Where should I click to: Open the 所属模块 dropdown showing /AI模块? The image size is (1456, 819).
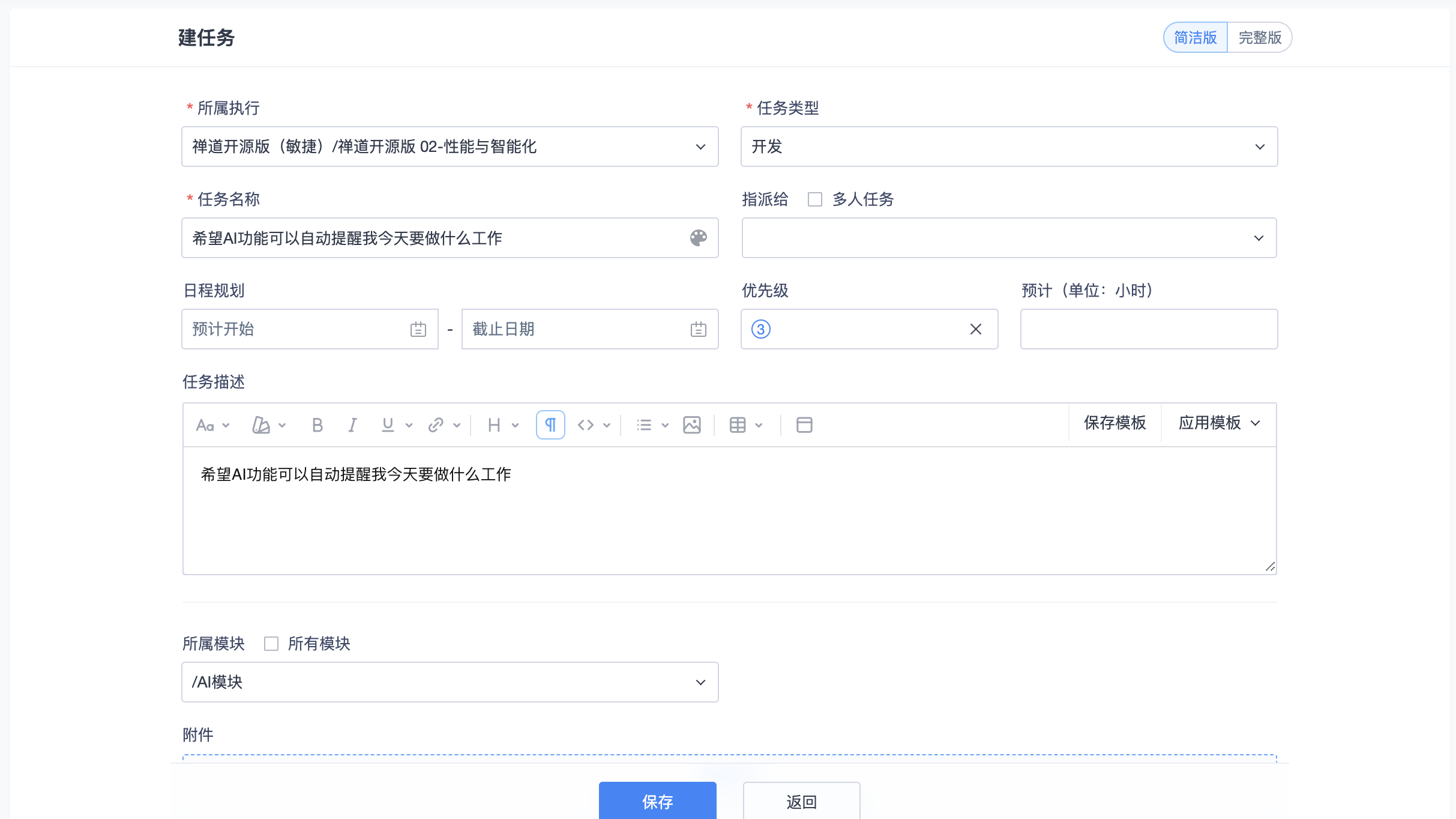(x=450, y=682)
